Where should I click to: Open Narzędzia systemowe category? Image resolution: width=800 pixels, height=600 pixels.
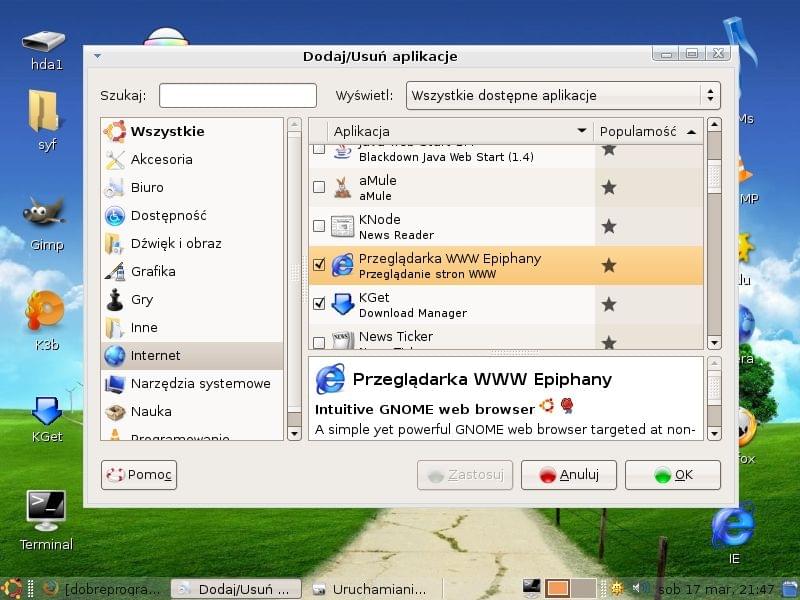click(x=191, y=384)
